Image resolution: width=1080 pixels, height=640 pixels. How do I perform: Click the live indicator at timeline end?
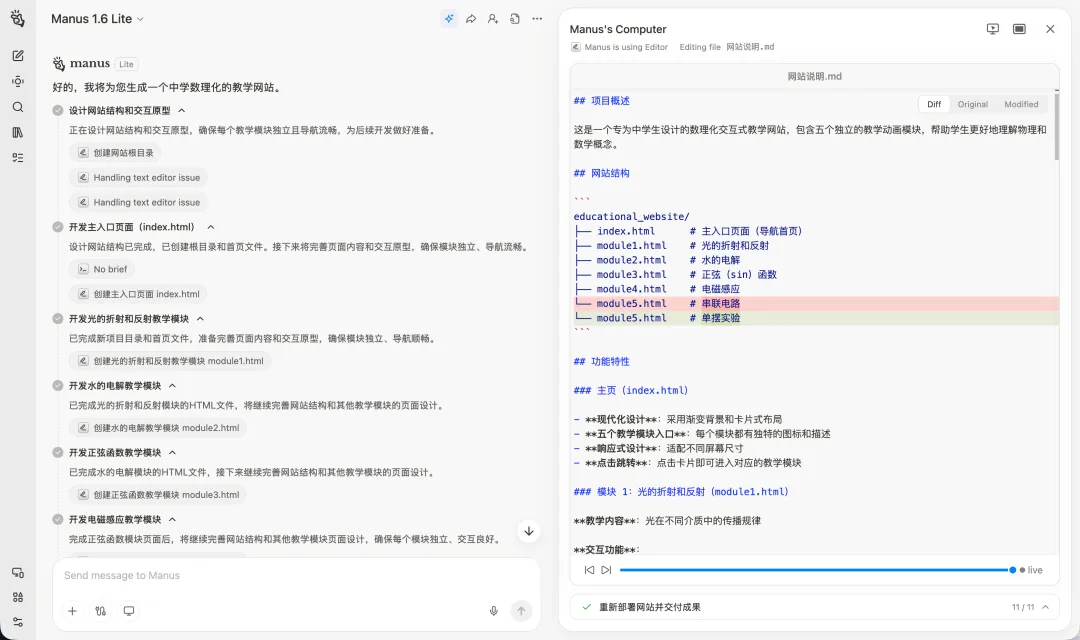(x=1031, y=570)
